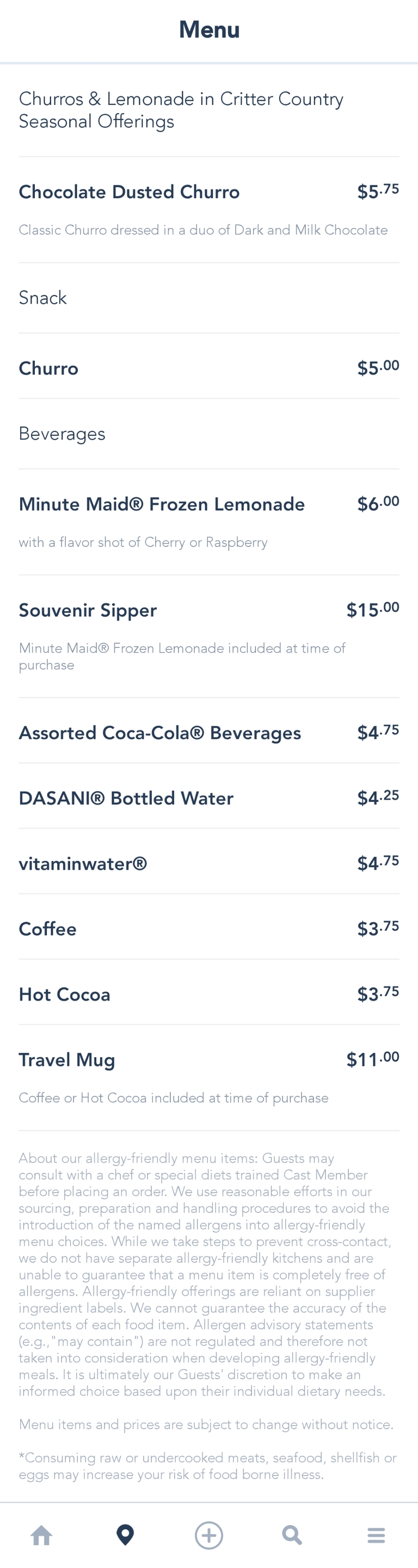Tap the Home icon in bottom navigation
This screenshot has width=418, height=1568.
click(41, 1534)
